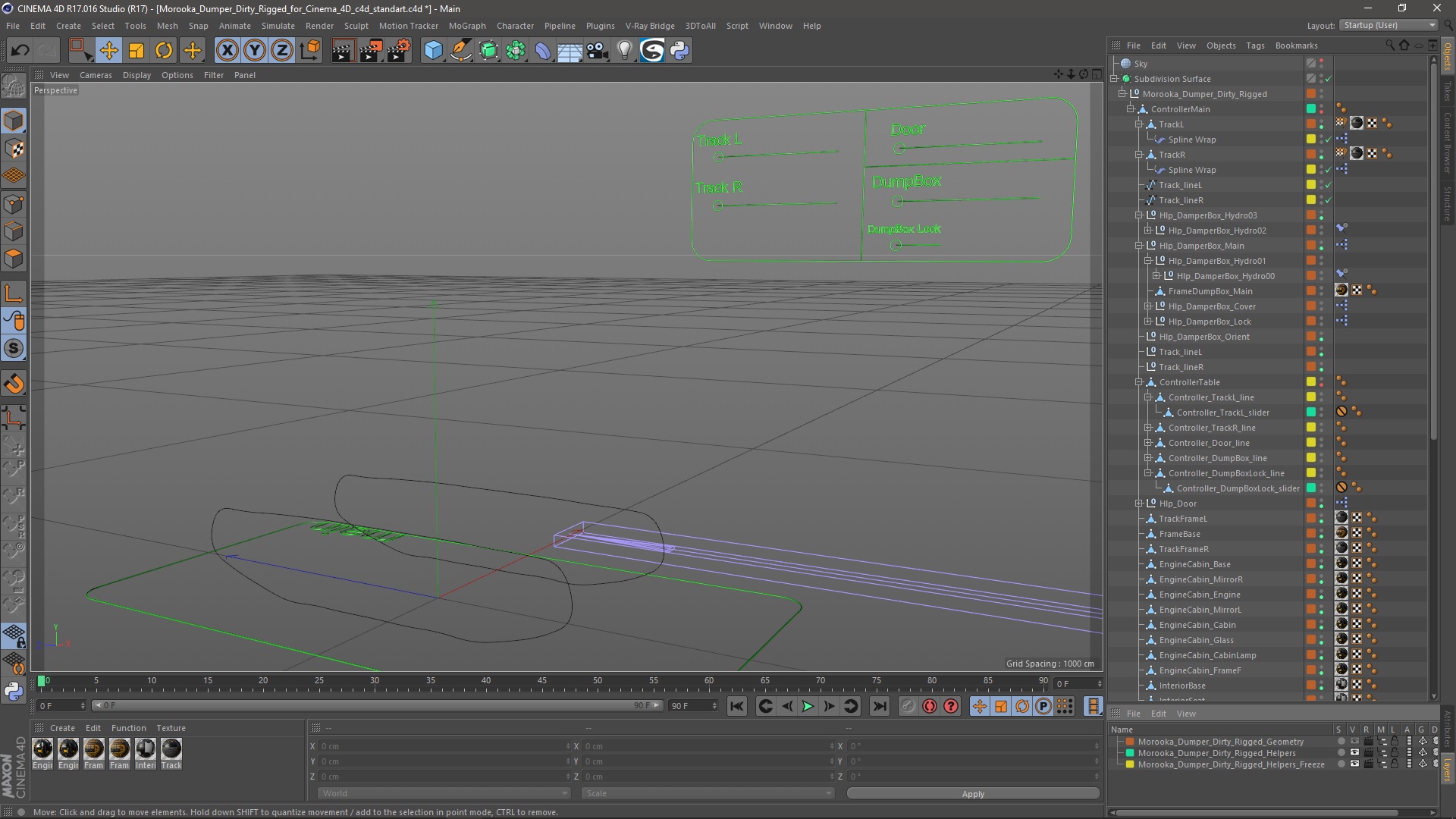Toggle visibility dots for Sky object
The image size is (1456, 819).
tap(1321, 64)
